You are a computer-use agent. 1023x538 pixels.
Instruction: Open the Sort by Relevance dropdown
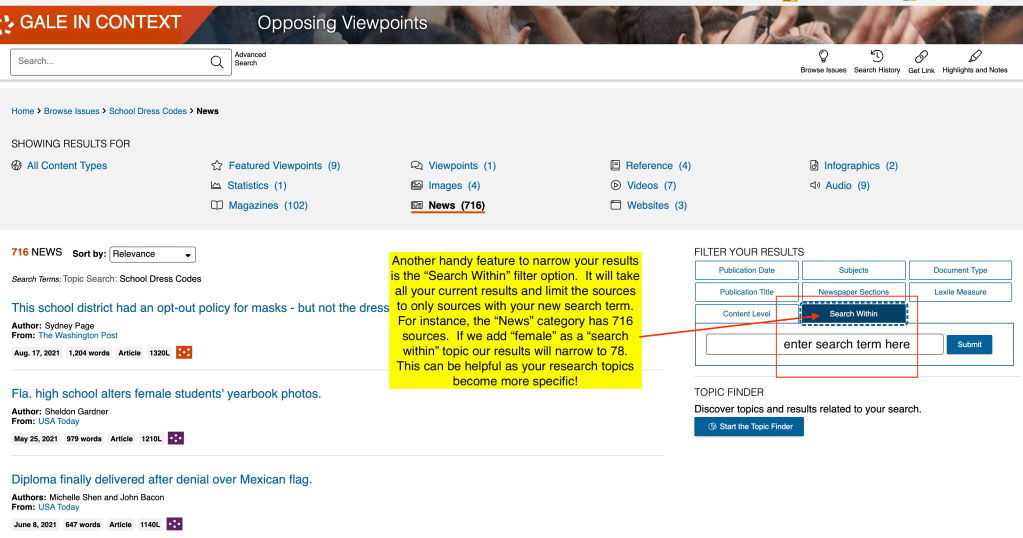(x=152, y=254)
